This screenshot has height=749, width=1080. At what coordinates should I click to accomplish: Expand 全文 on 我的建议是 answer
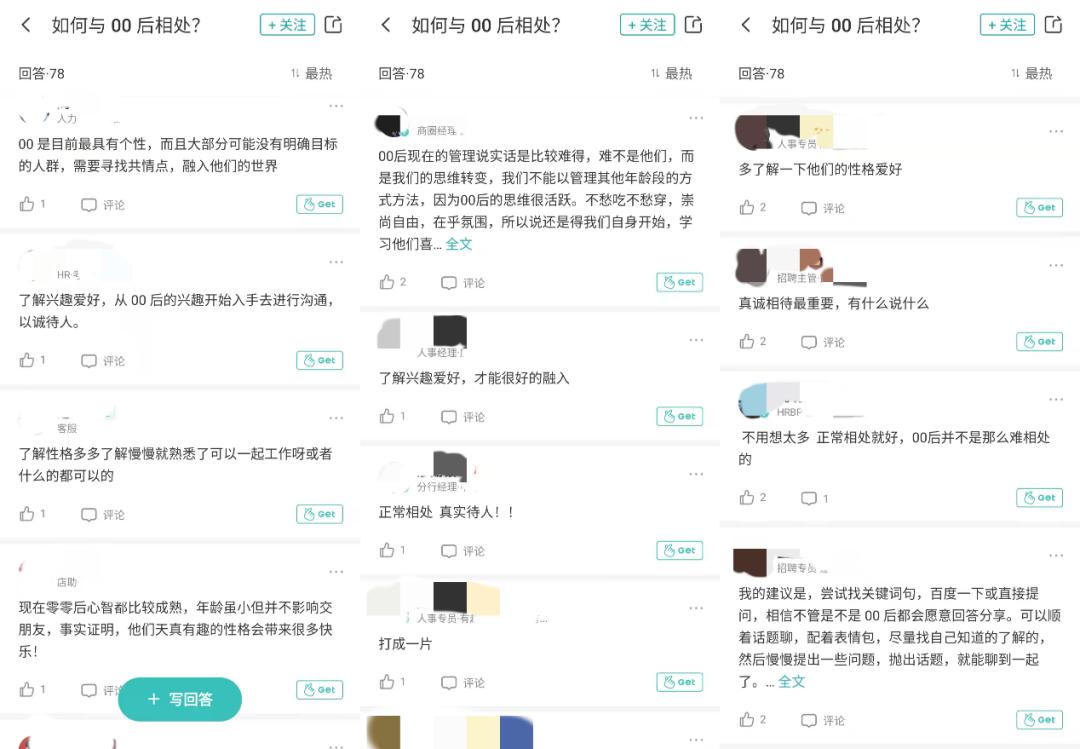(791, 681)
